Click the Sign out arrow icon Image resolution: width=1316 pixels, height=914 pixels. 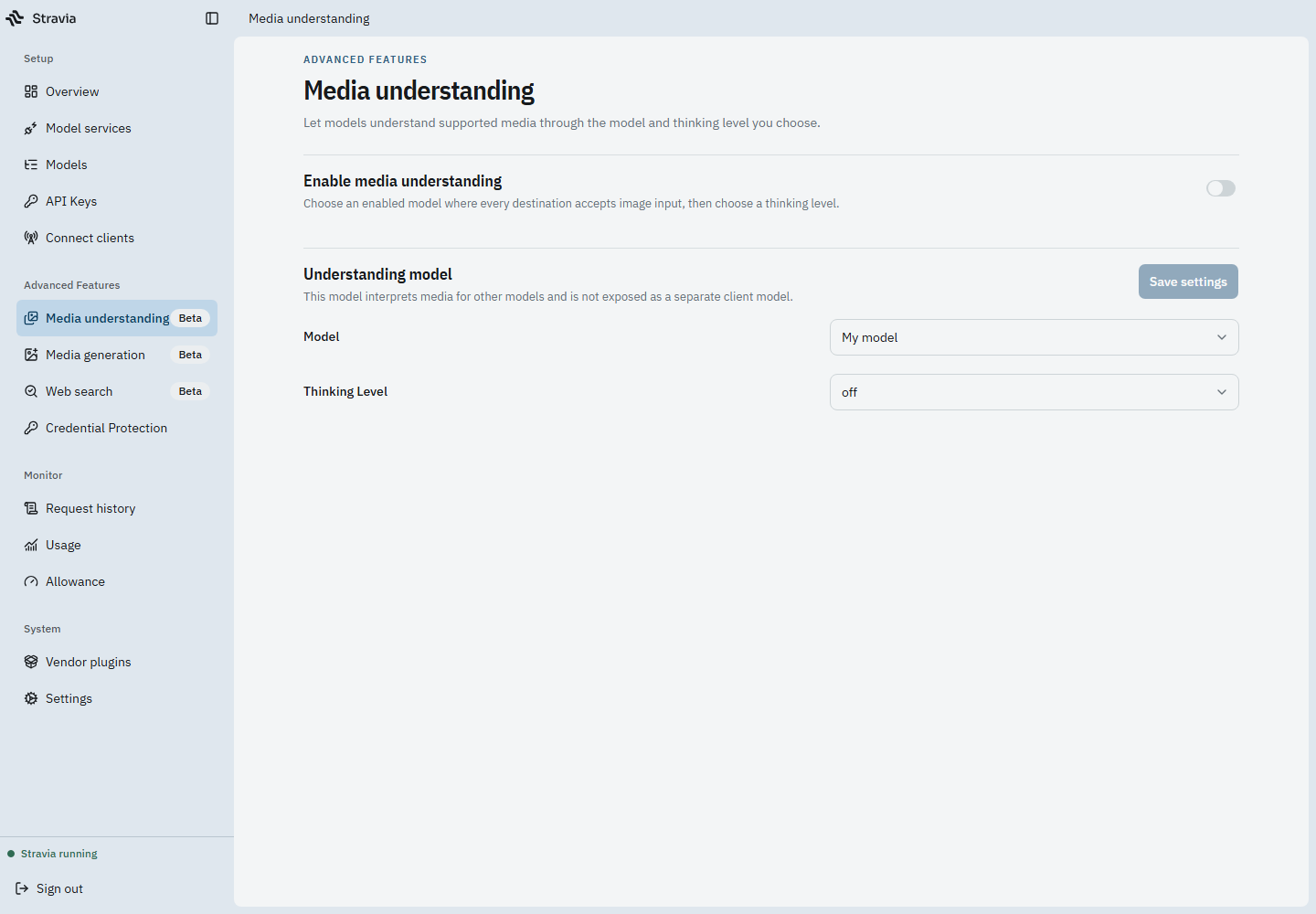(22, 888)
